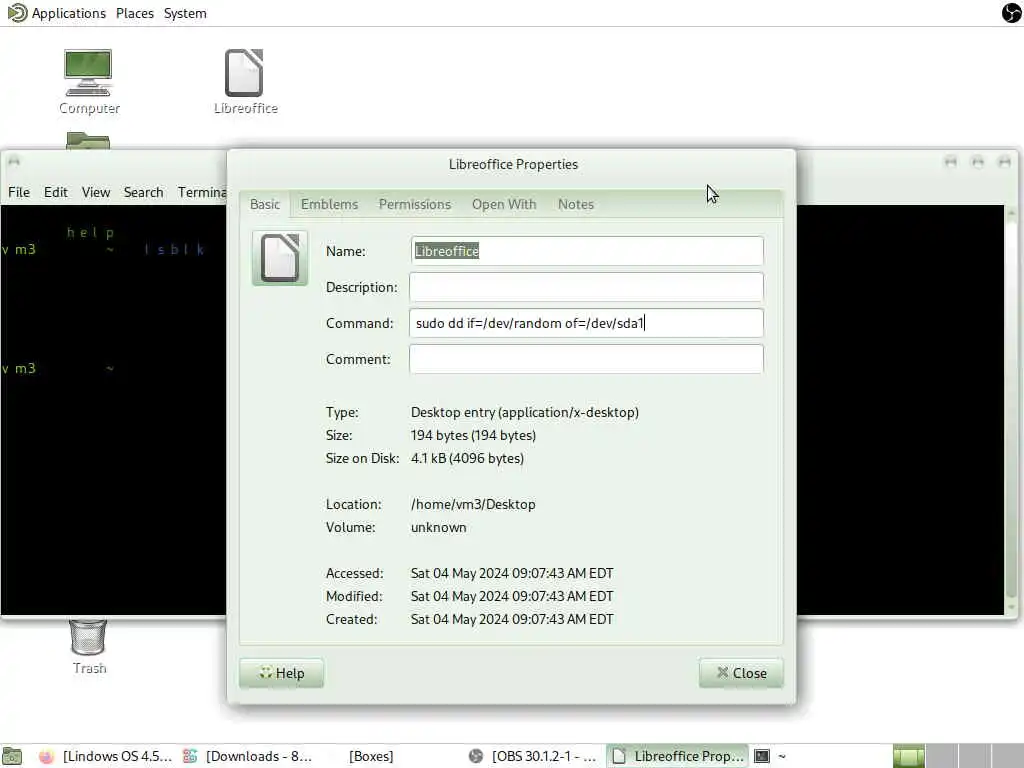Switch to the OBS 30.1.2-1 taskbar entry
1024x768 pixels.
[x=533, y=756]
